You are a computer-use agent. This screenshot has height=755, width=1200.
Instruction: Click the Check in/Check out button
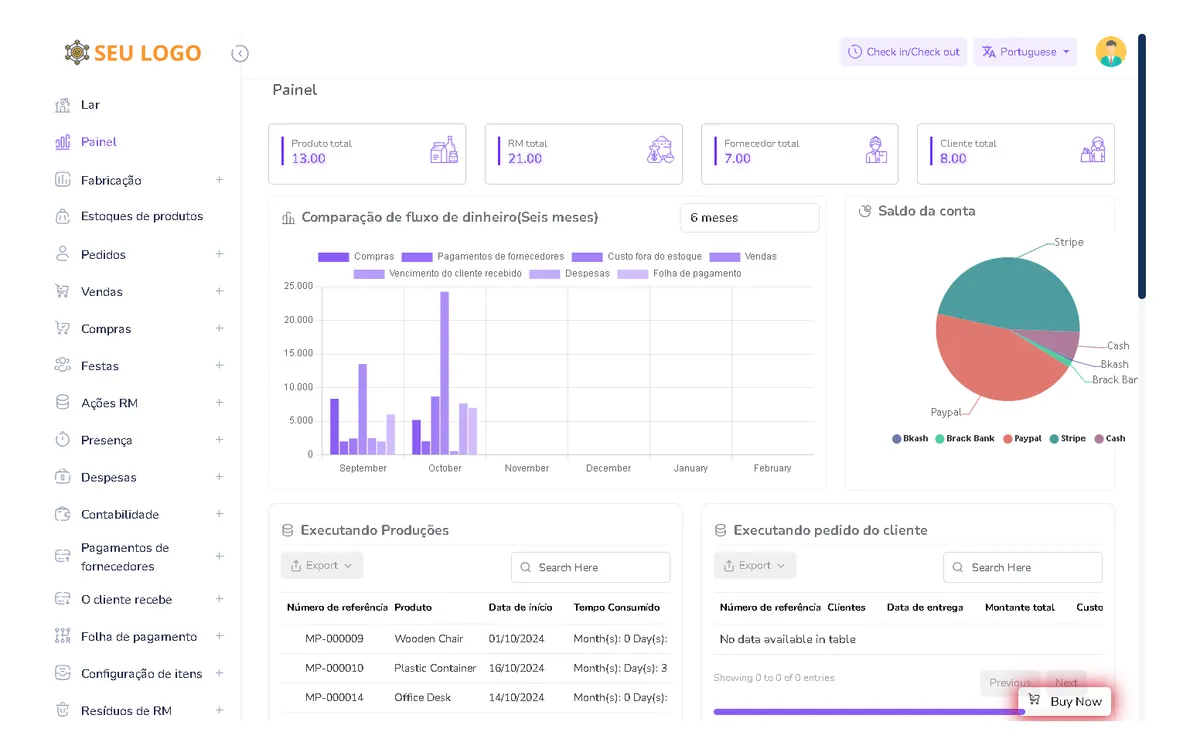coord(903,52)
